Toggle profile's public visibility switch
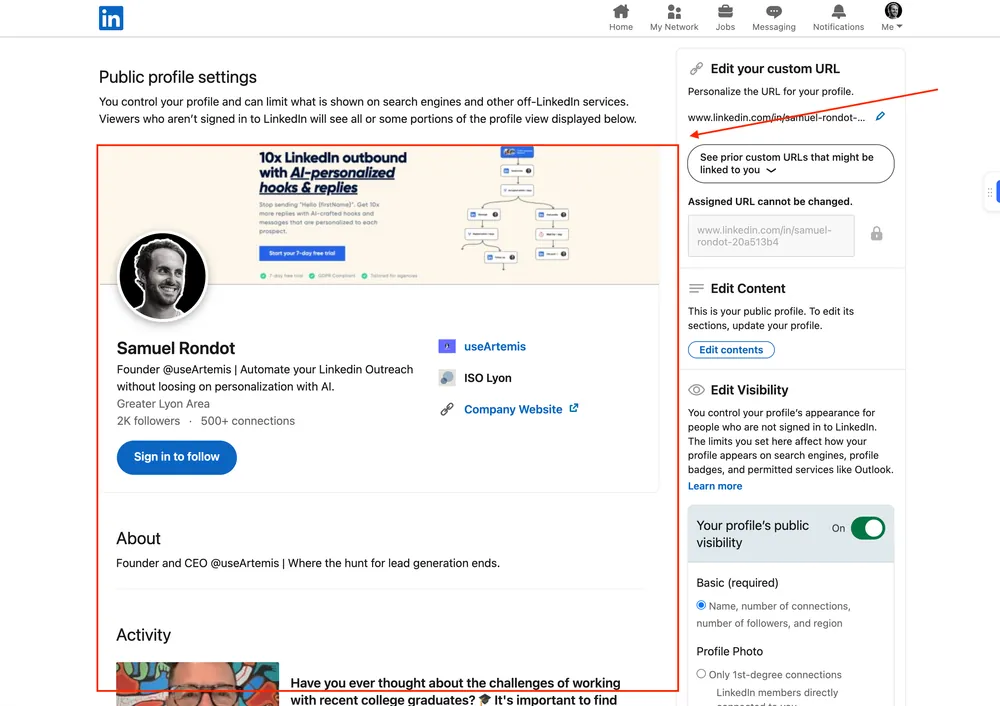This screenshot has width=1000, height=706. 867,528
